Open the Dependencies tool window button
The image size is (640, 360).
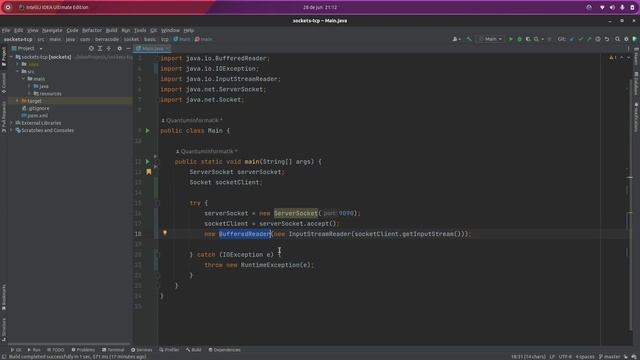(224, 350)
